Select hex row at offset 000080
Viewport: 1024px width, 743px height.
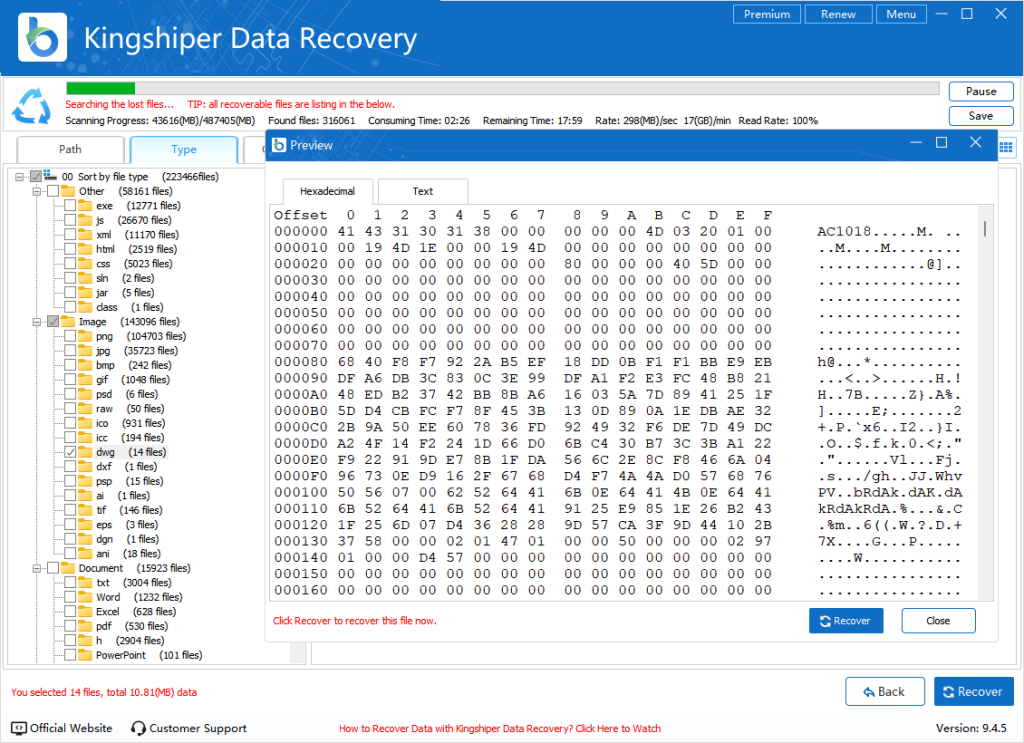617,362
